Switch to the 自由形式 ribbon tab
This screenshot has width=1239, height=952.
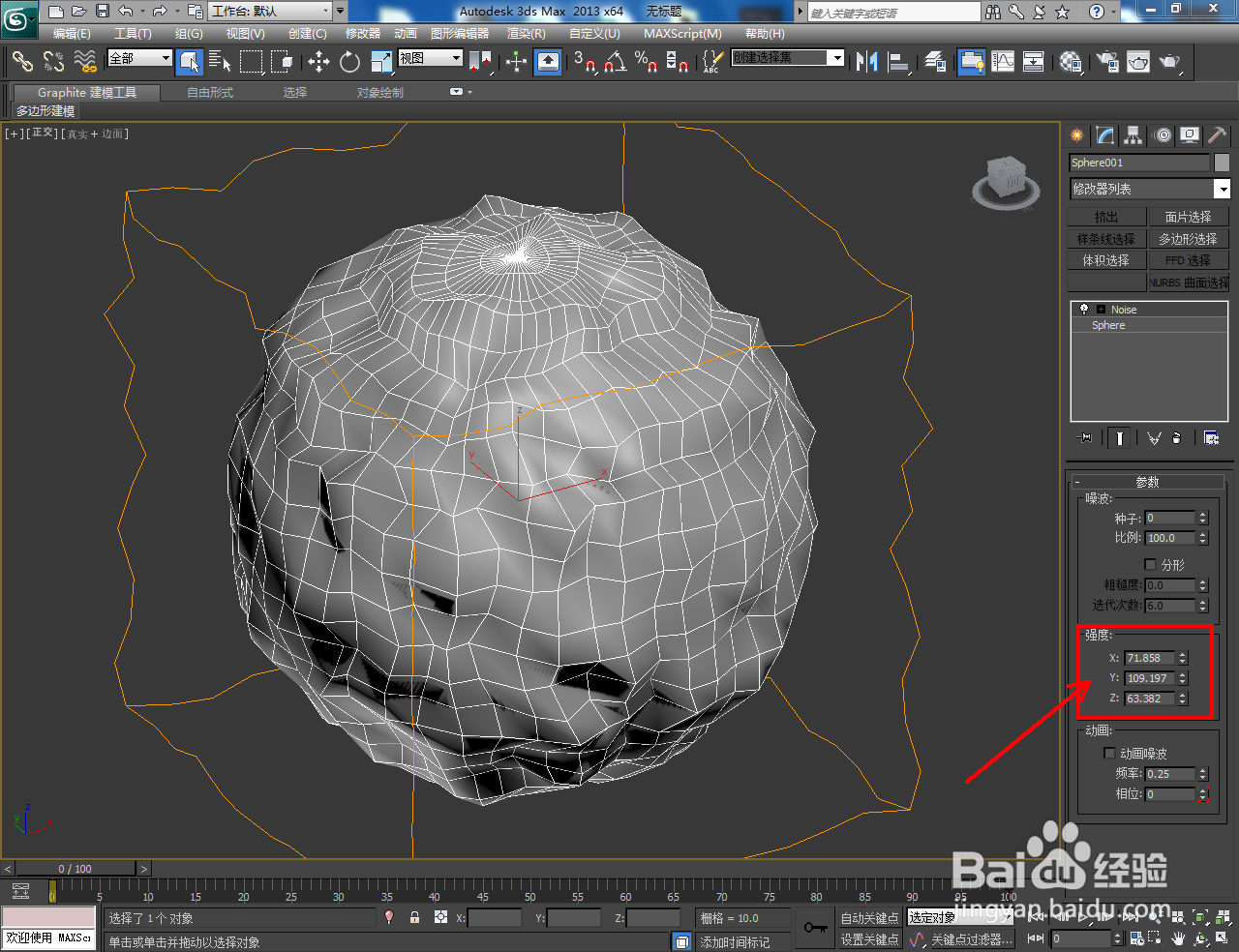(x=210, y=93)
